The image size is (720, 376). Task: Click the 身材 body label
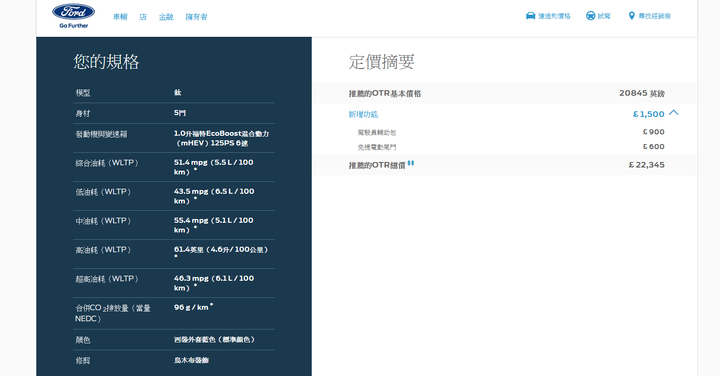(83, 113)
